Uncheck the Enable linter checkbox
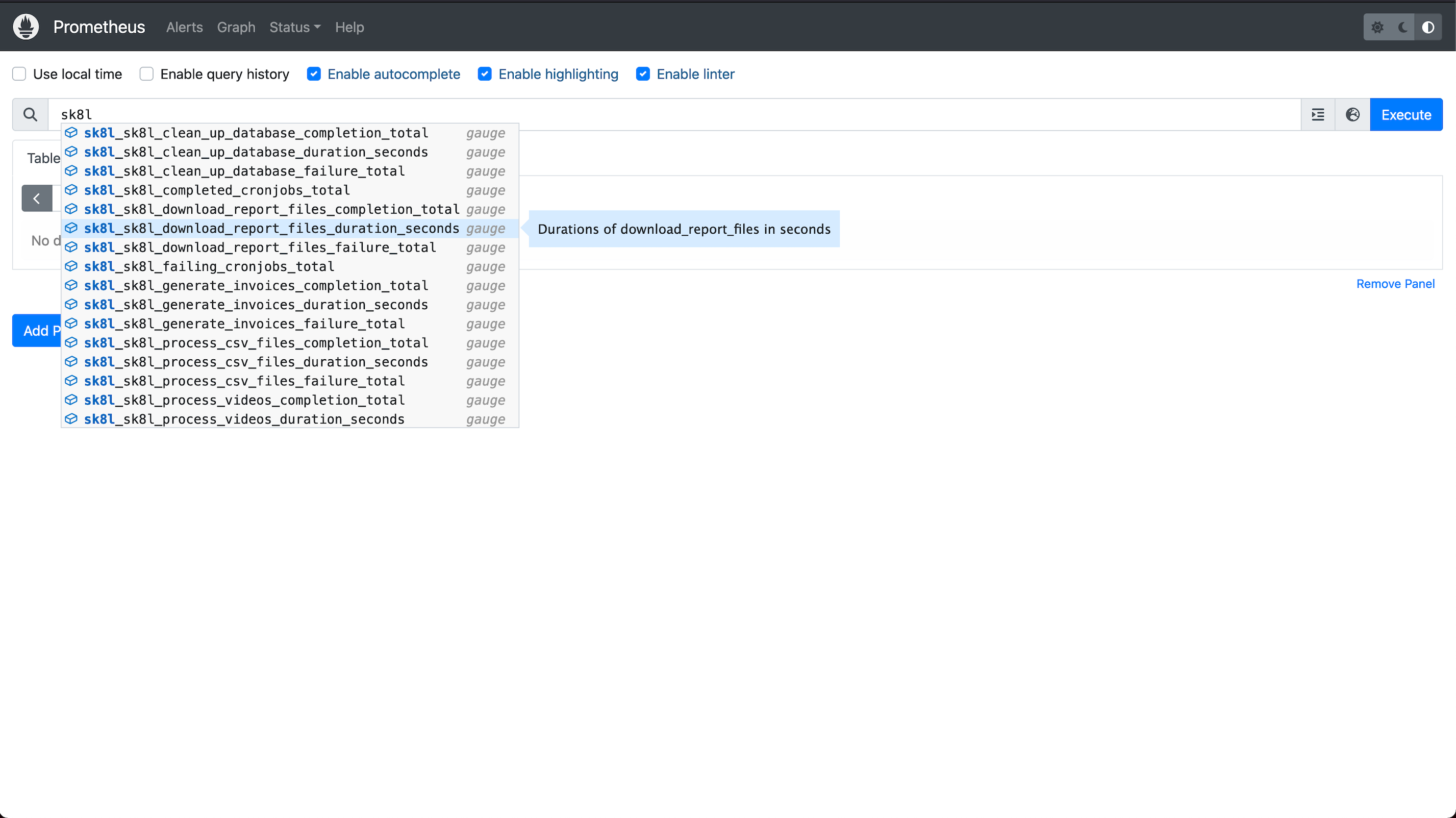1456x818 pixels. (x=643, y=74)
